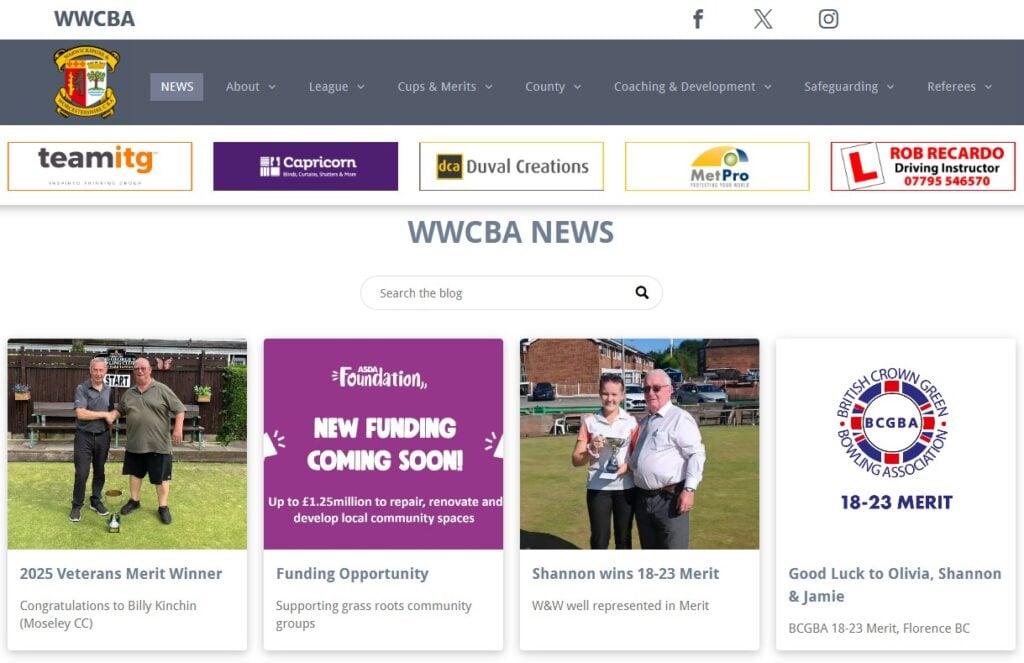1024x663 pixels.
Task: Open the Capricorn sponsor banner
Action: coord(306,167)
